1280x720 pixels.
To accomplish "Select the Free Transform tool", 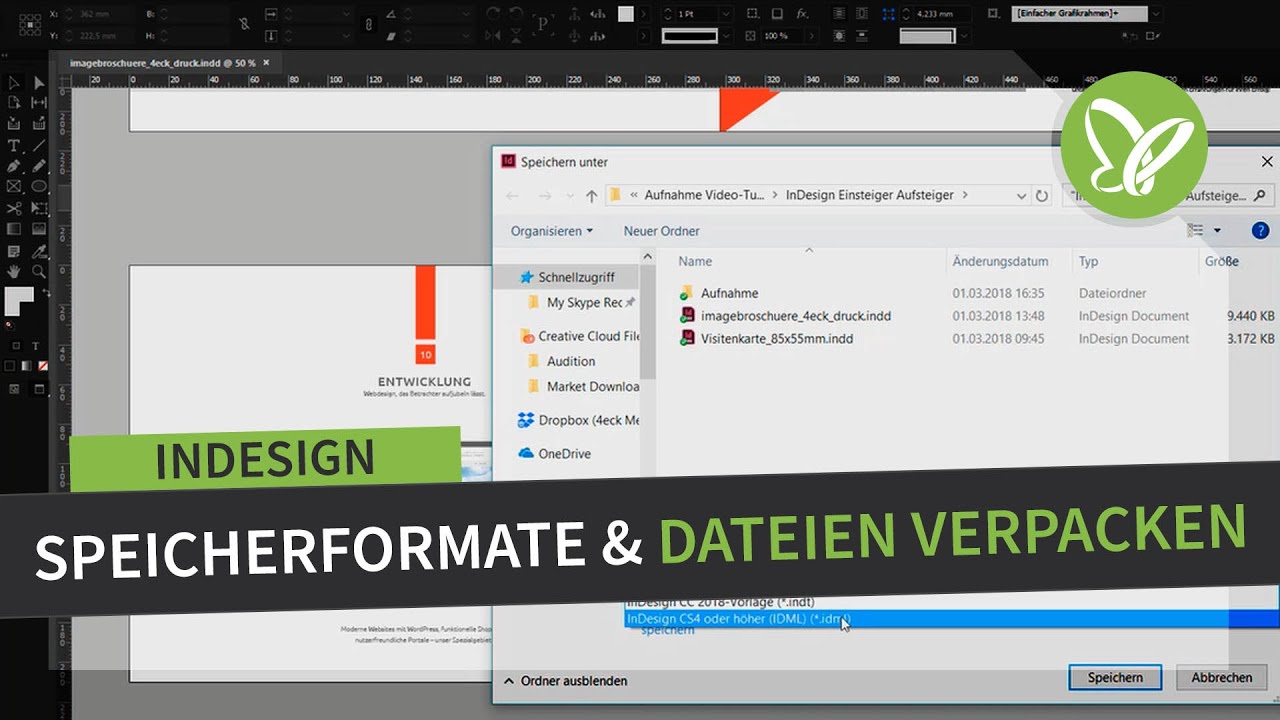I will (39, 208).
